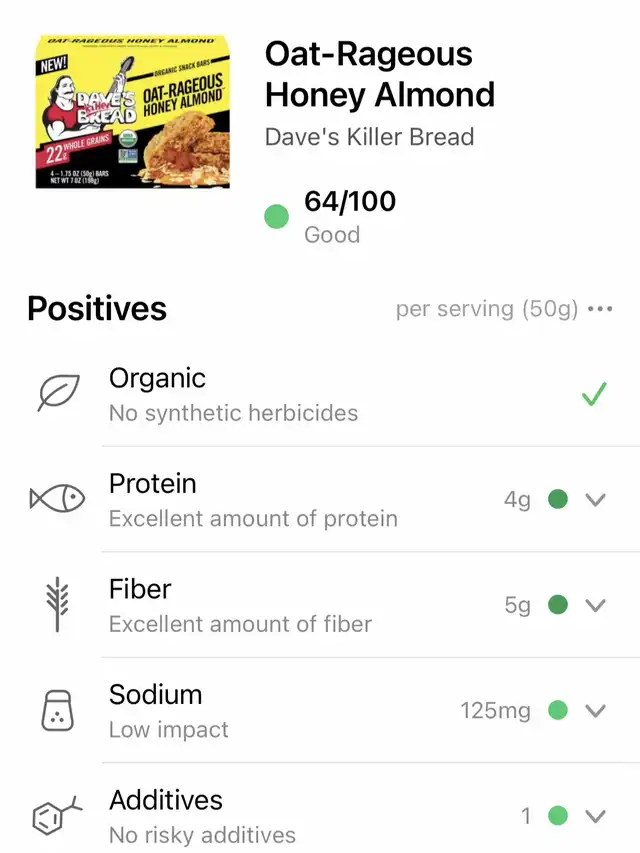Change the per serving (50g) setting

pos(487,309)
